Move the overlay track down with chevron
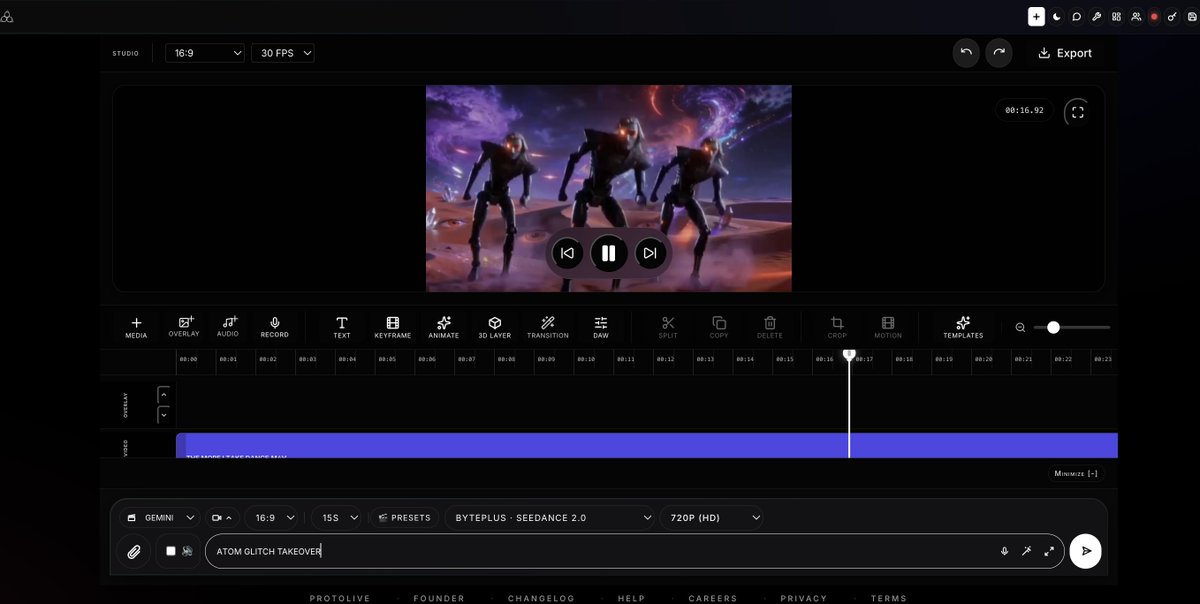The width and height of the screenshot is (1200, 604). [x=164, y=414]
